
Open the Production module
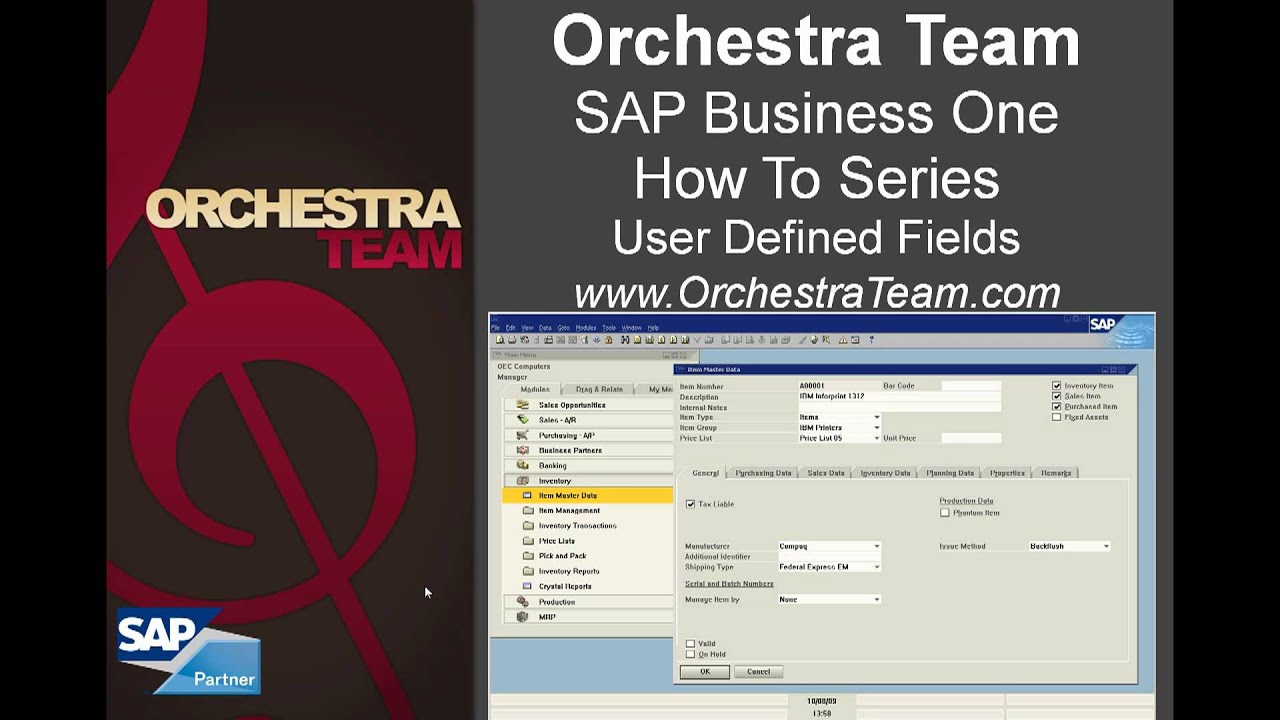click(588, 602)
